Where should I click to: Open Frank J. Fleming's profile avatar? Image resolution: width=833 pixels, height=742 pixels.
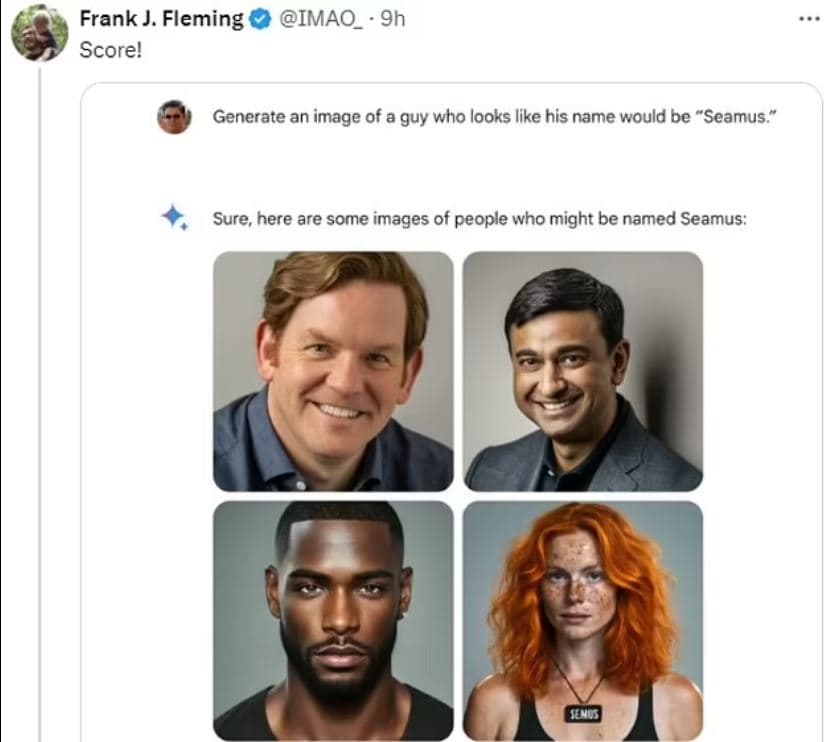(39, 33)
